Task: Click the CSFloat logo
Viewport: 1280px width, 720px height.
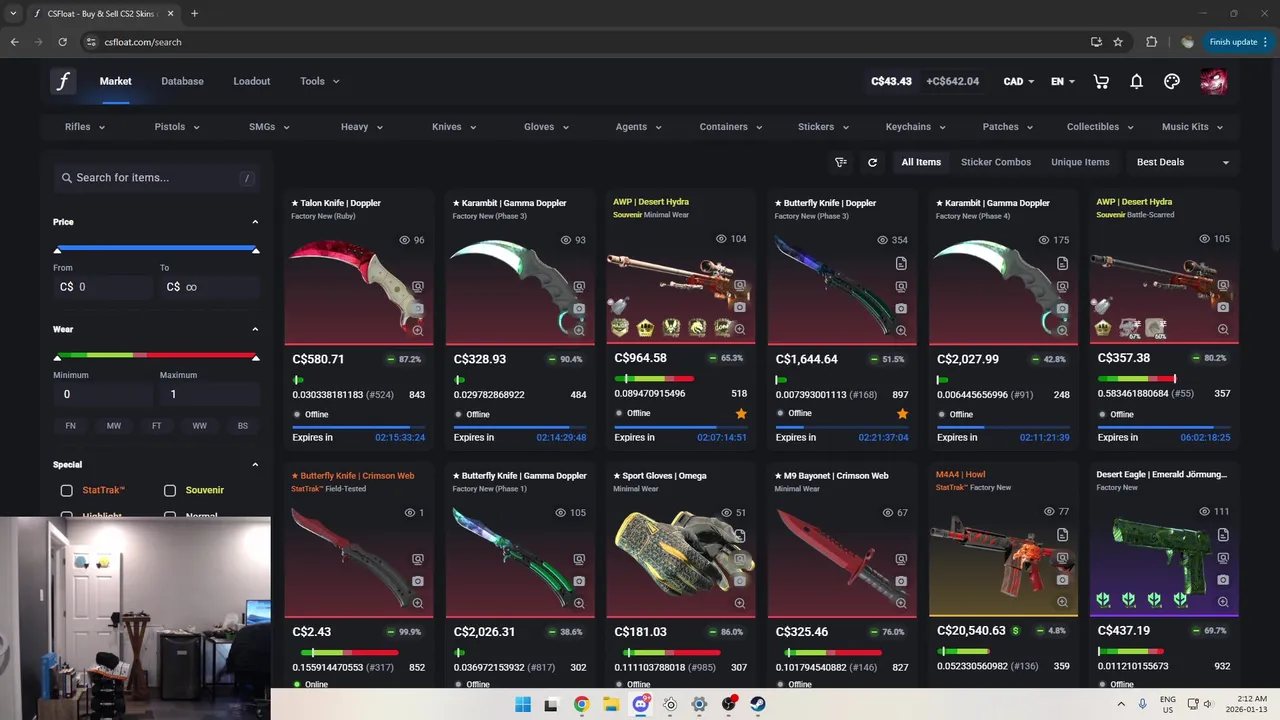Action: (63, 81)
